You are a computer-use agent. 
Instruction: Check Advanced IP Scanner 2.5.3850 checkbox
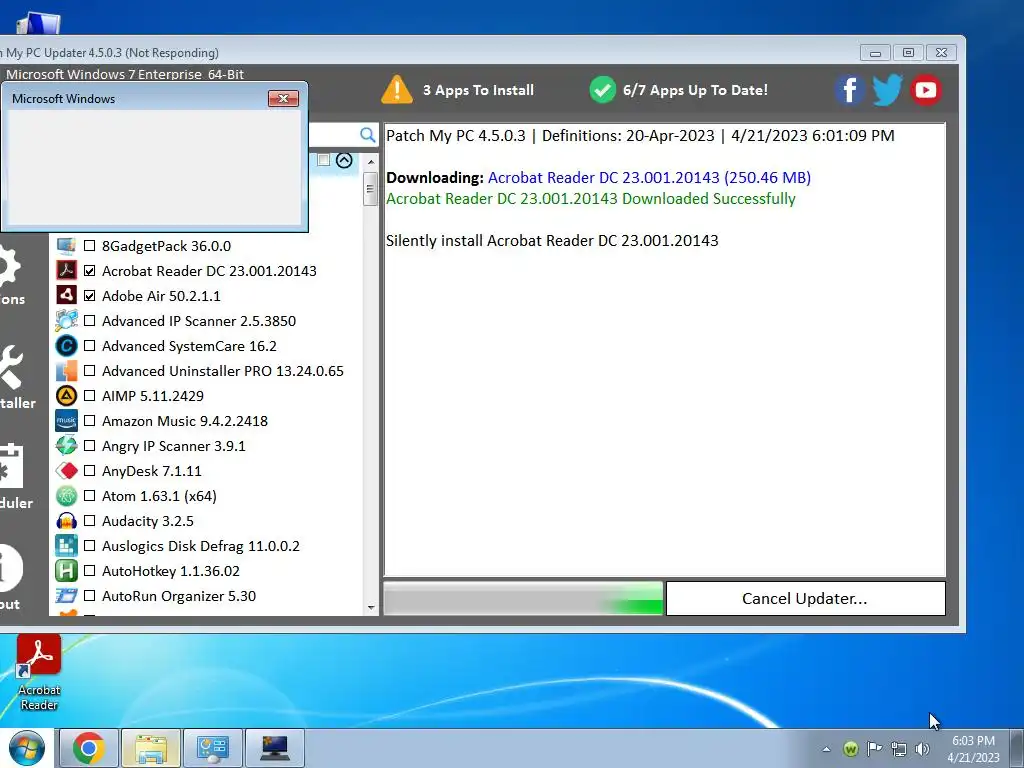89,321
